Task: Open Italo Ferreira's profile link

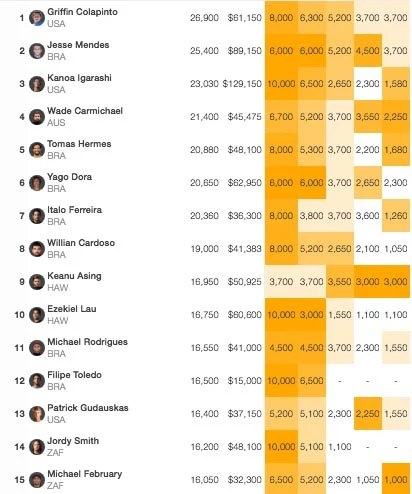Action: (x=75, y=210)
